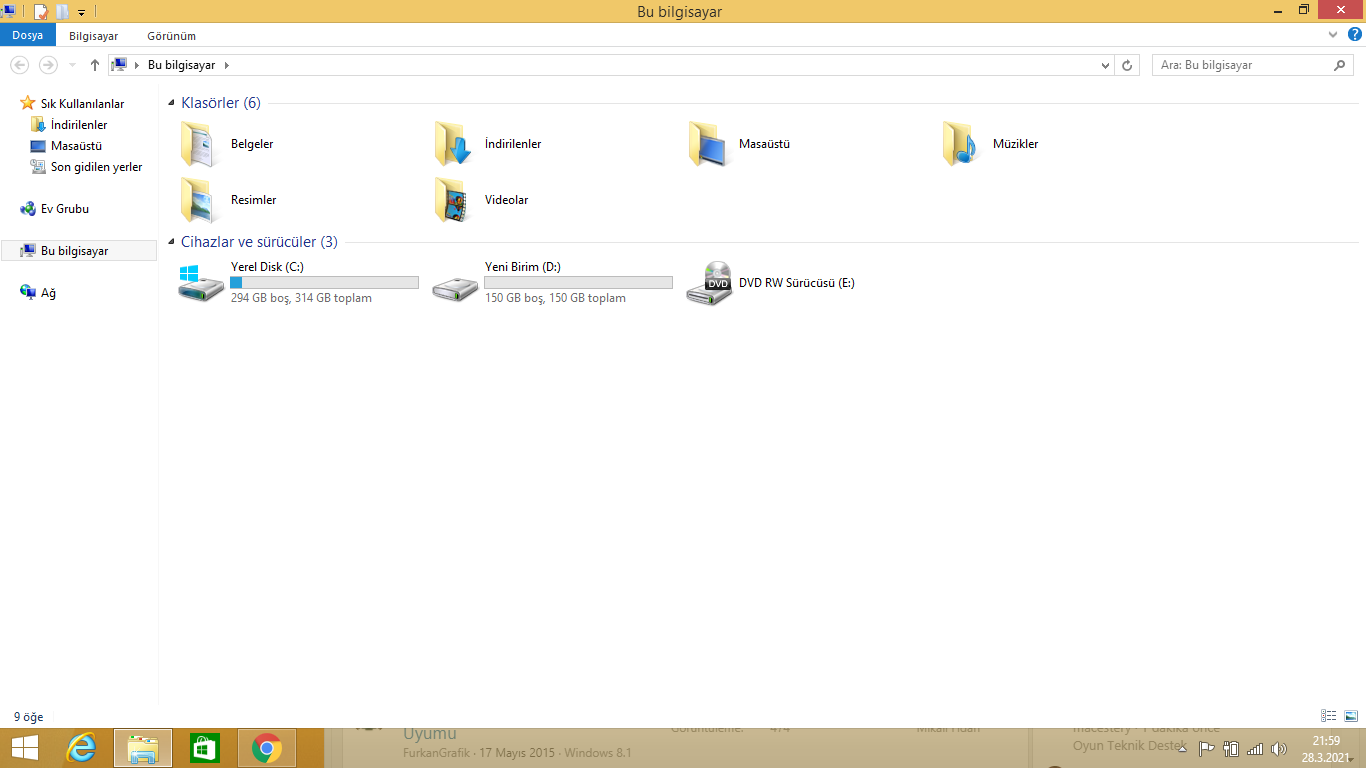The width and height of the screenshot is (1366, 768).
Task: Click the '150 GB boş, 150 GB toplam' text
Action: (x=555, y=298)
